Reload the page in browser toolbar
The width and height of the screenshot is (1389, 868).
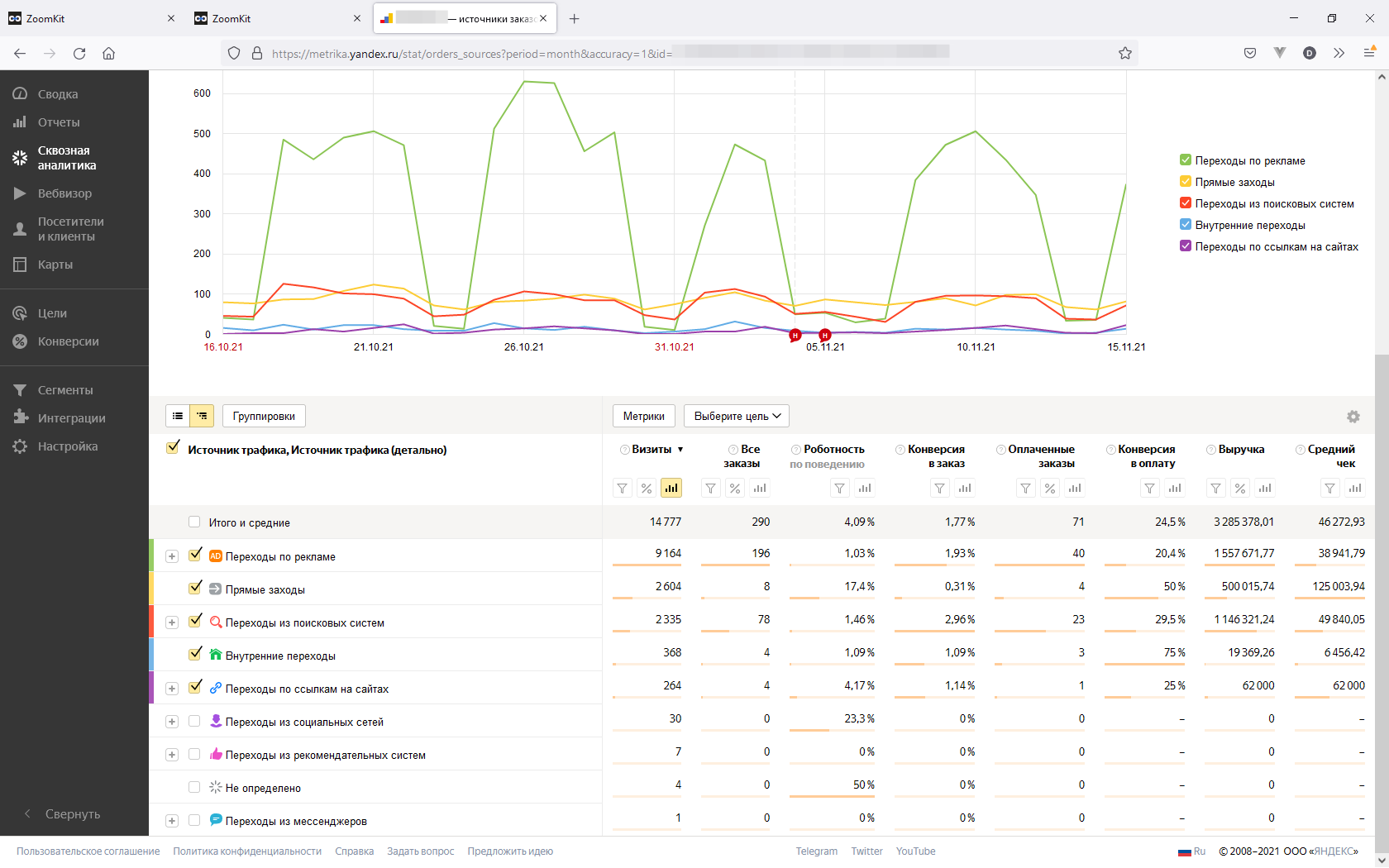click(x=79, y=53)
